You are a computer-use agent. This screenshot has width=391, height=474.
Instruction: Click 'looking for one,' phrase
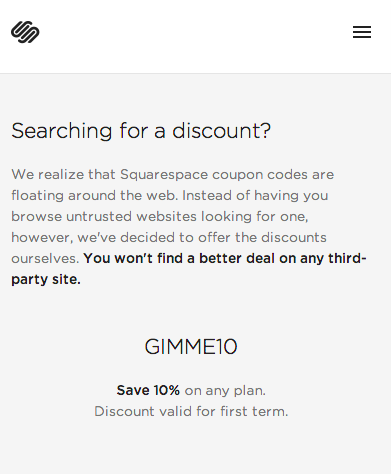[255, 217]
